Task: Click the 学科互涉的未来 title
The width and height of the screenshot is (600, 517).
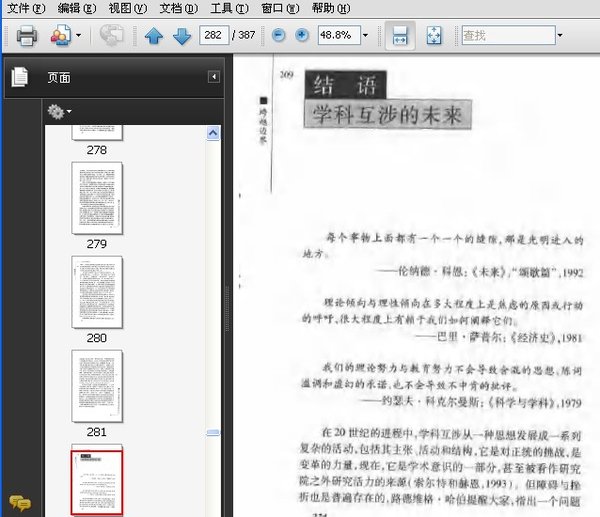Action: [x=388, y=114]
